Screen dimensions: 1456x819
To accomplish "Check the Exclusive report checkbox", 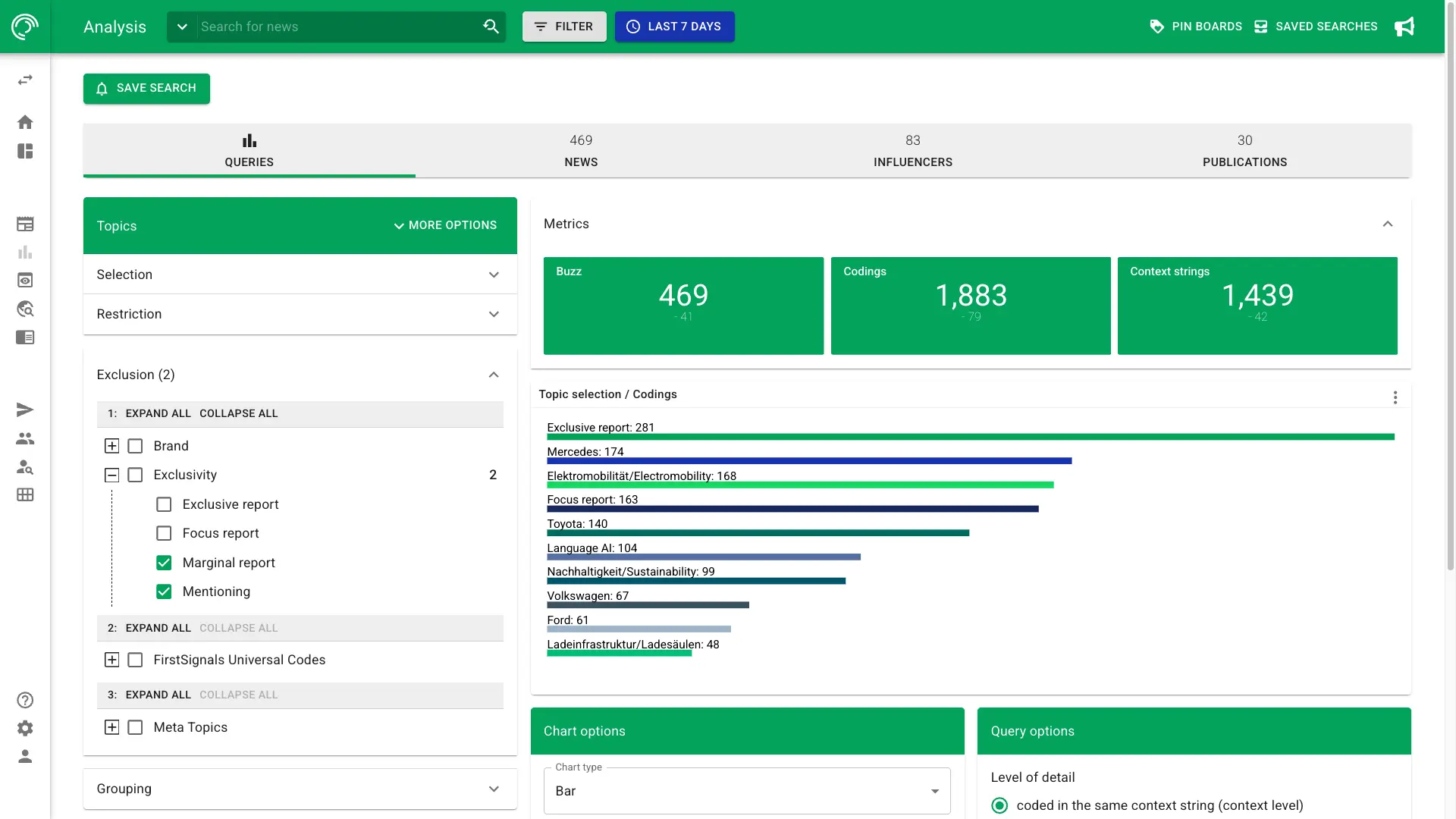I will pos(164,504).
